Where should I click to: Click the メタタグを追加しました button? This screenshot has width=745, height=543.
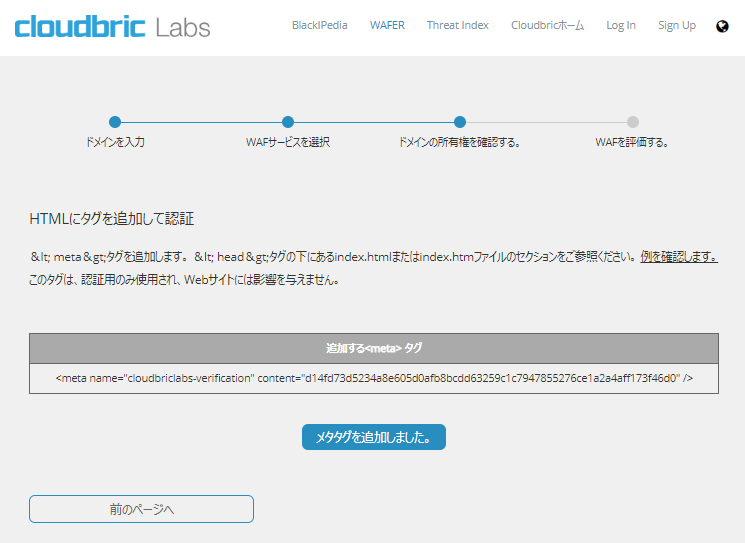[374, 437]
